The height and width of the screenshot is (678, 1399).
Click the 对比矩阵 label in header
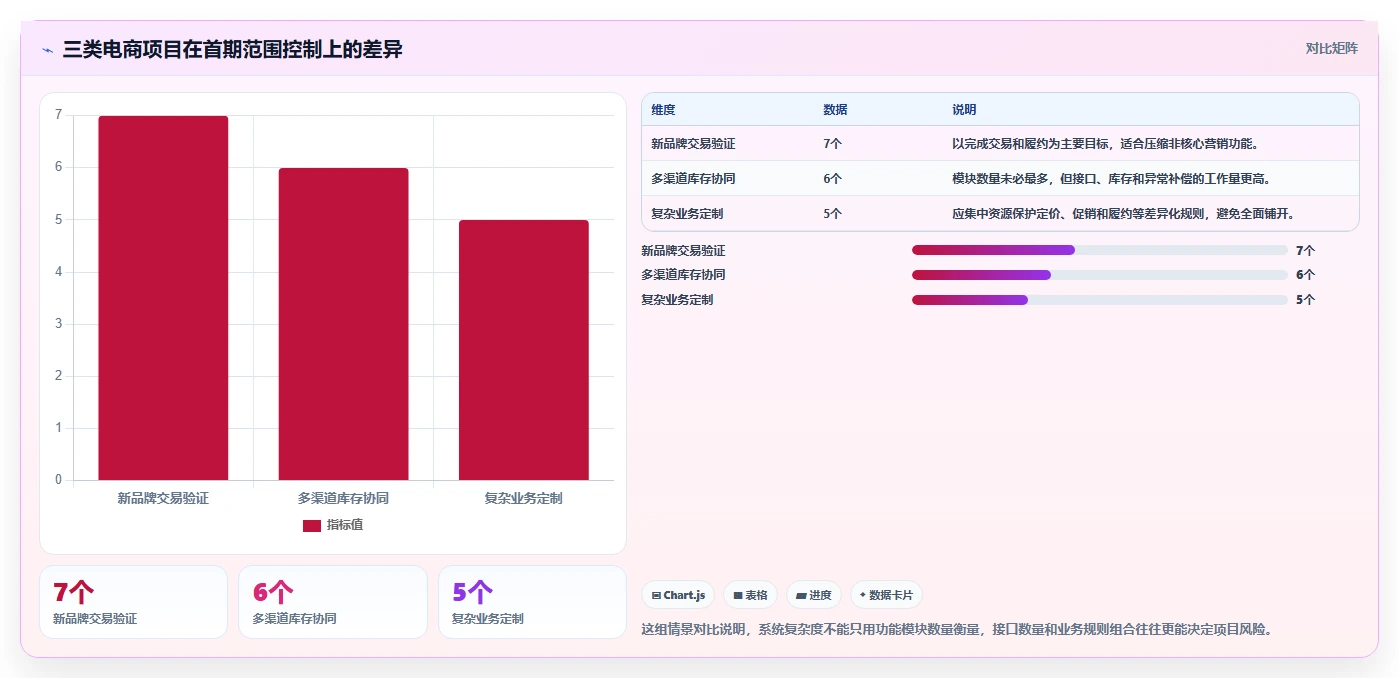pyautogui.click(x=1331, y=48)
